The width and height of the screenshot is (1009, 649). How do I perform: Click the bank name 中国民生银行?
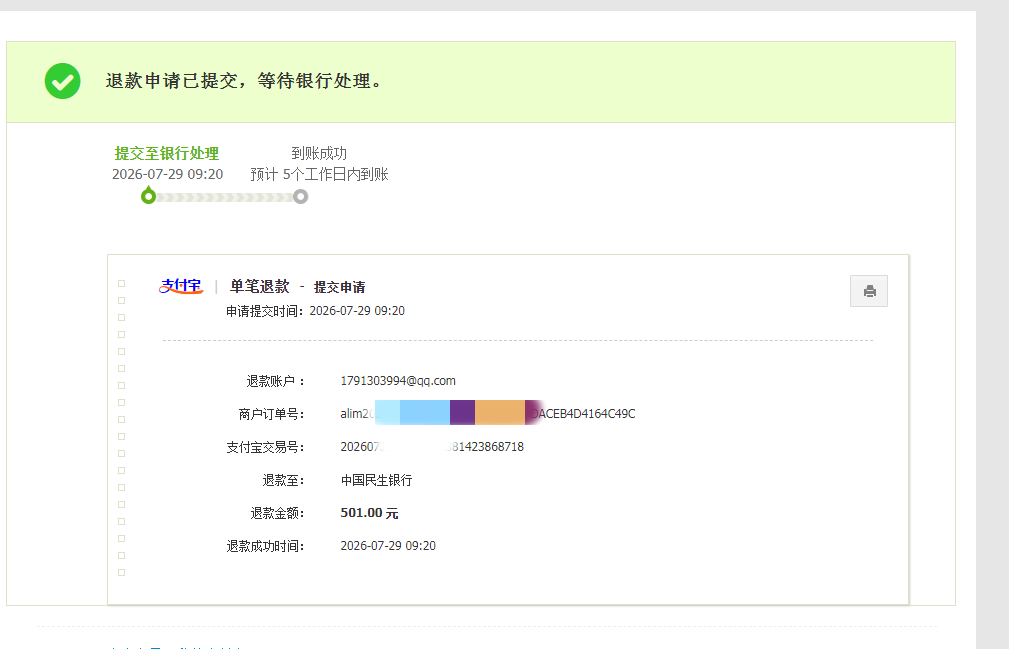376,480
